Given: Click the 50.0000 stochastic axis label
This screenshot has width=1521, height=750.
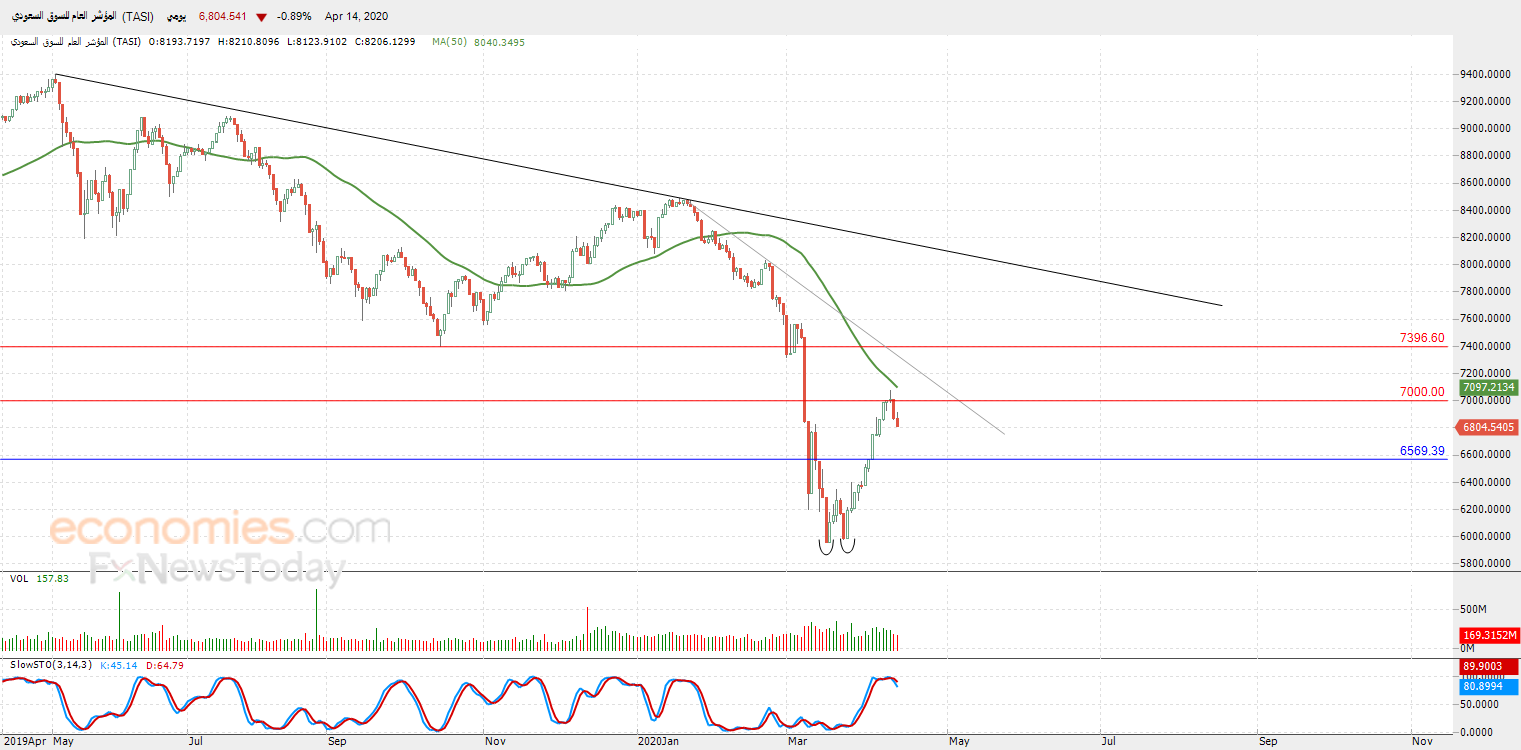Looking at the screenshot, I should pos(1480,705).
